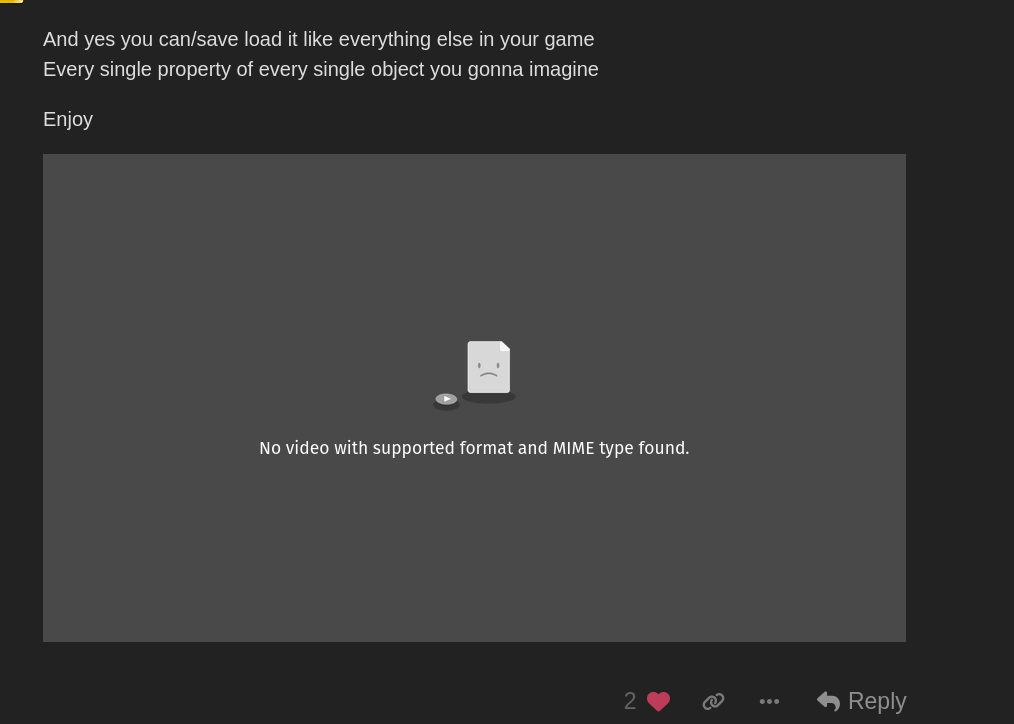Click the sad document icon in player
The height and width of the screenshot is (724, 1014).
click(x=489, y=367)
